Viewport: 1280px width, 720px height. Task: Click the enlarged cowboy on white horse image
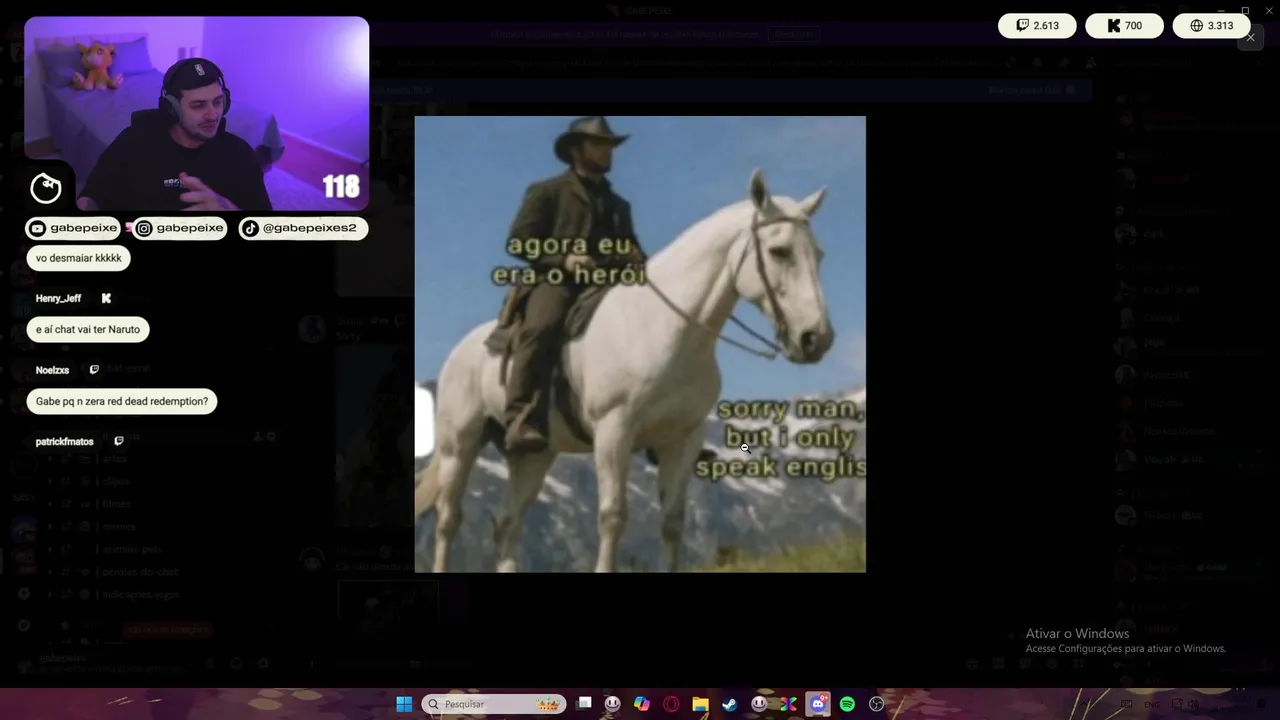(x=640, y=344)
